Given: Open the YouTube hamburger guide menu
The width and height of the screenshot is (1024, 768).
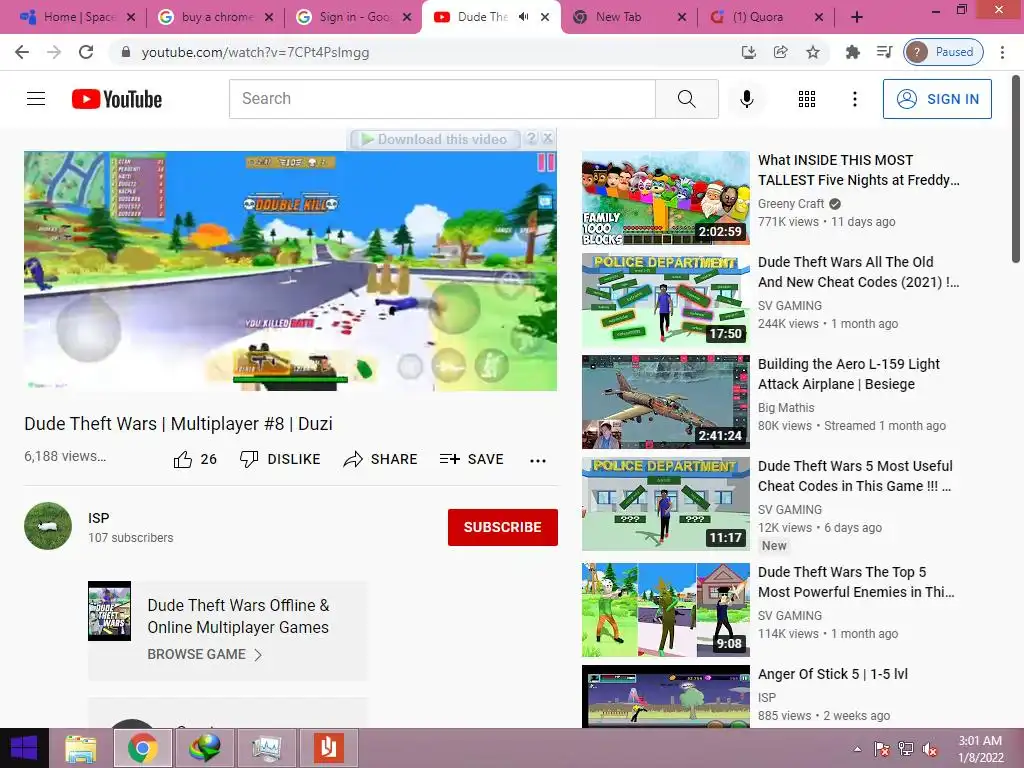Looking at the screenshot, I should (x=36, y=99).
